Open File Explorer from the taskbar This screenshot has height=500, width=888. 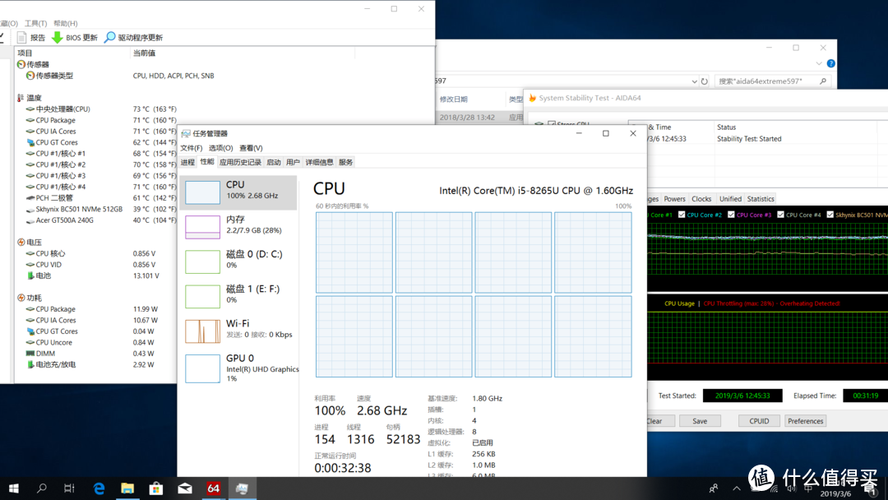click(x=128, y=489)
